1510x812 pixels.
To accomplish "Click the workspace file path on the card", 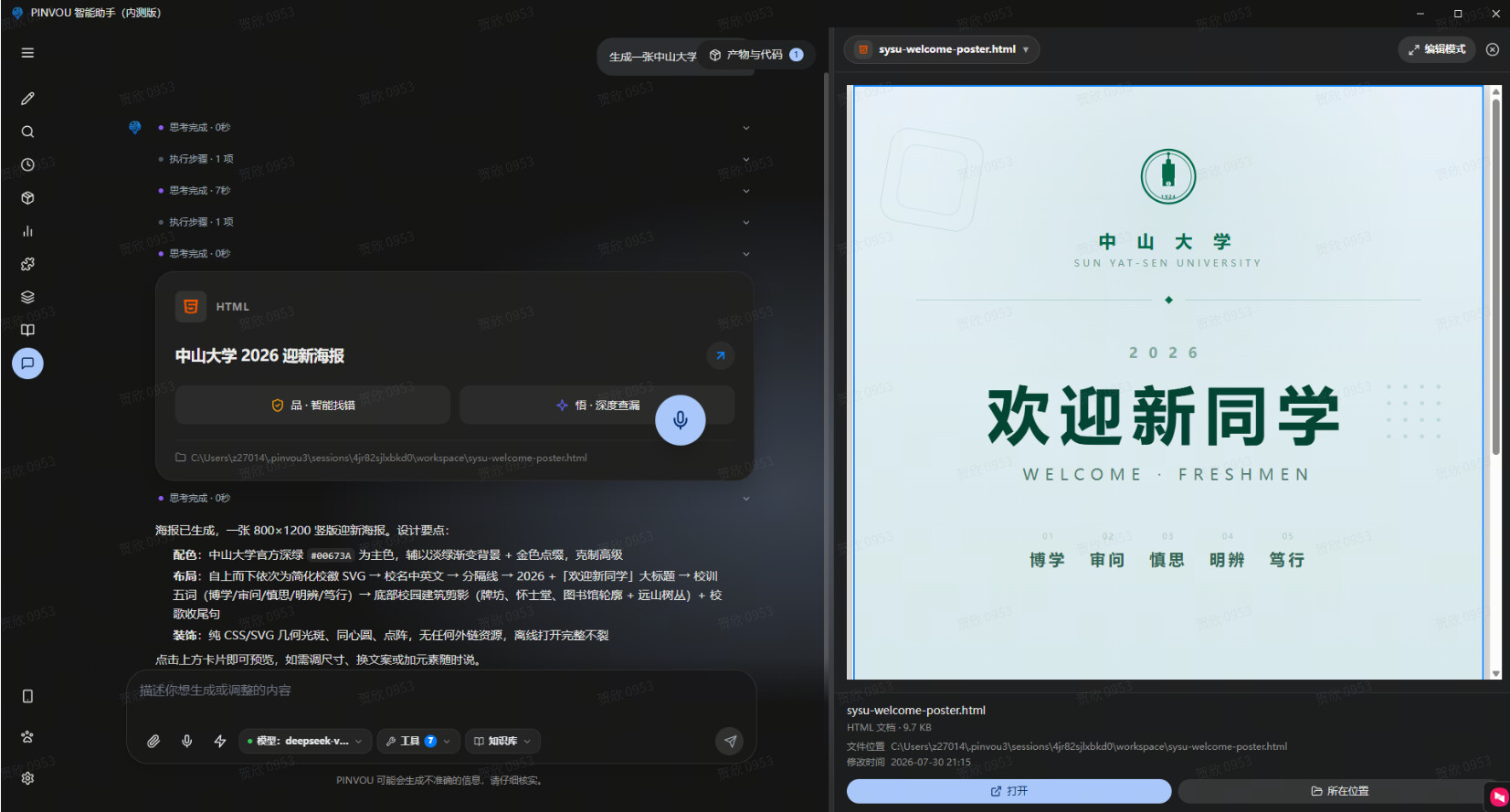I will pos(388,458).
